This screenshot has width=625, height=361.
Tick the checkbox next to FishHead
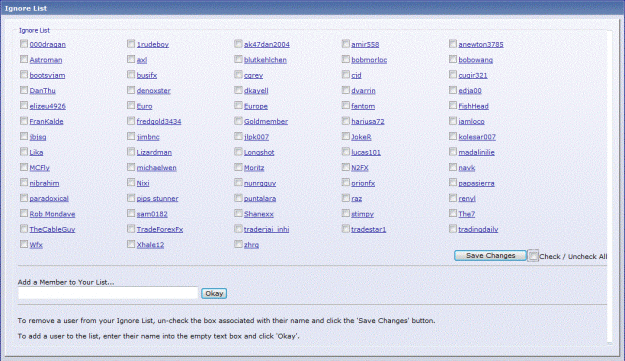pyautogui.click(x=453, y=106)
